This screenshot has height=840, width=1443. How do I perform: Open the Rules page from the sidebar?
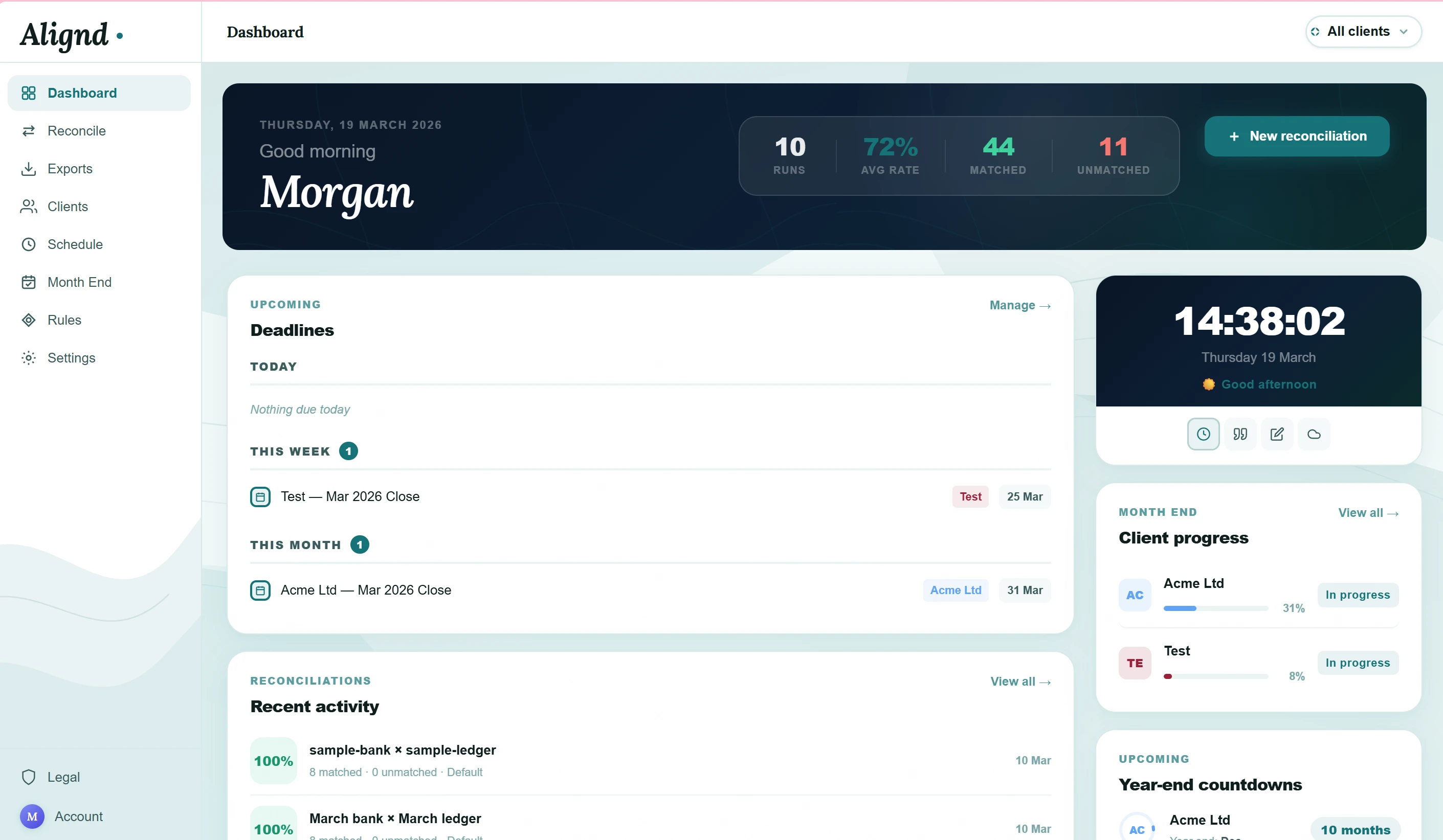click(64, 320)
